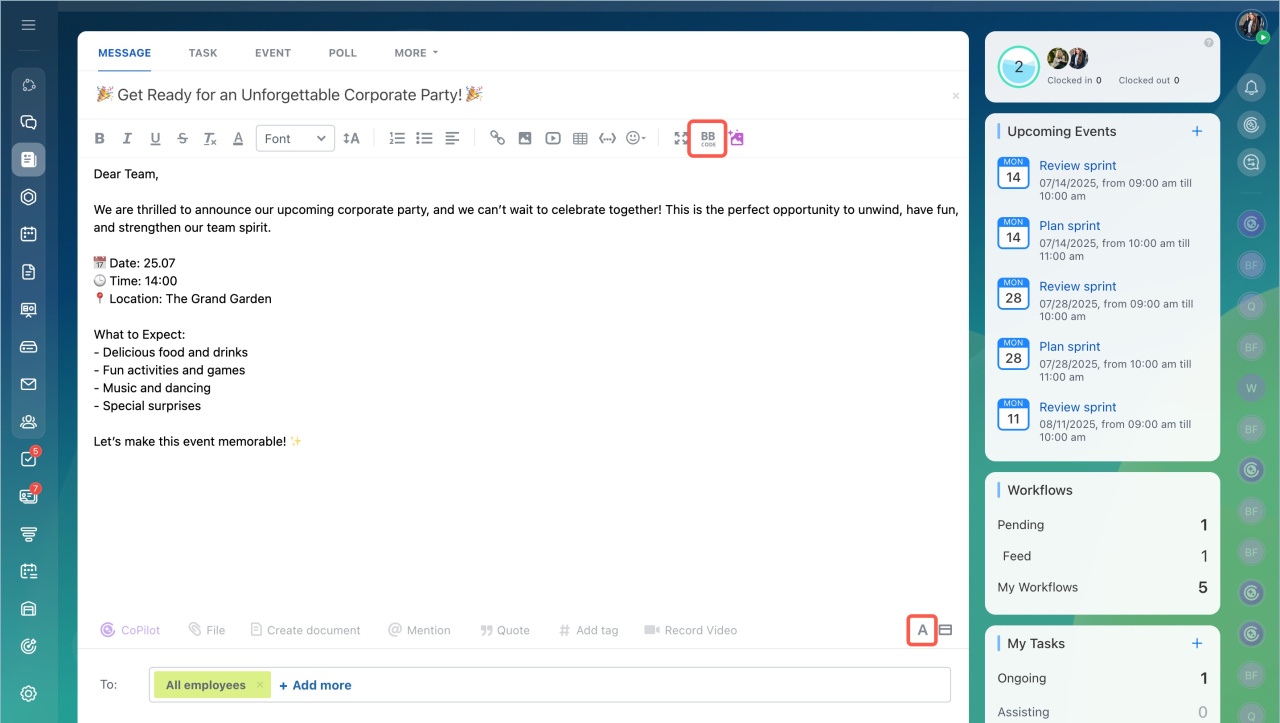The height and width of the screenshot is (723, 1280).
Task: Open the Font dropdown
Action: (x=295, y=139)
